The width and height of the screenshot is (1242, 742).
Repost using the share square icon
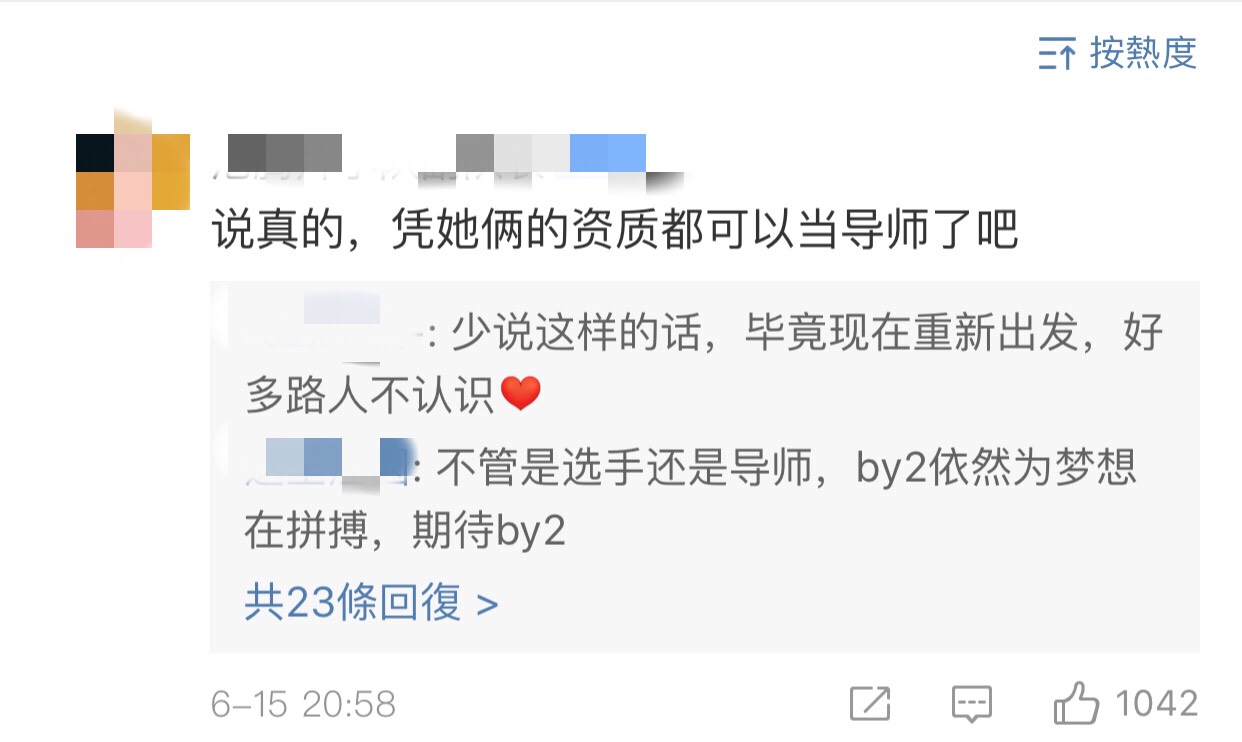coord(870,704)
